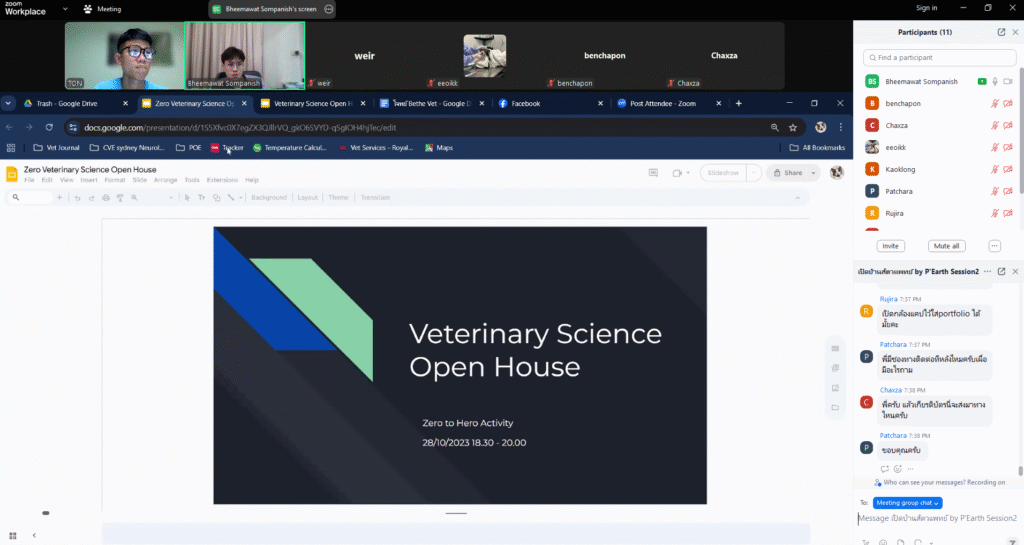
Task: Click Transition button in Slides toolbar
Action: [x=375, y=198]
